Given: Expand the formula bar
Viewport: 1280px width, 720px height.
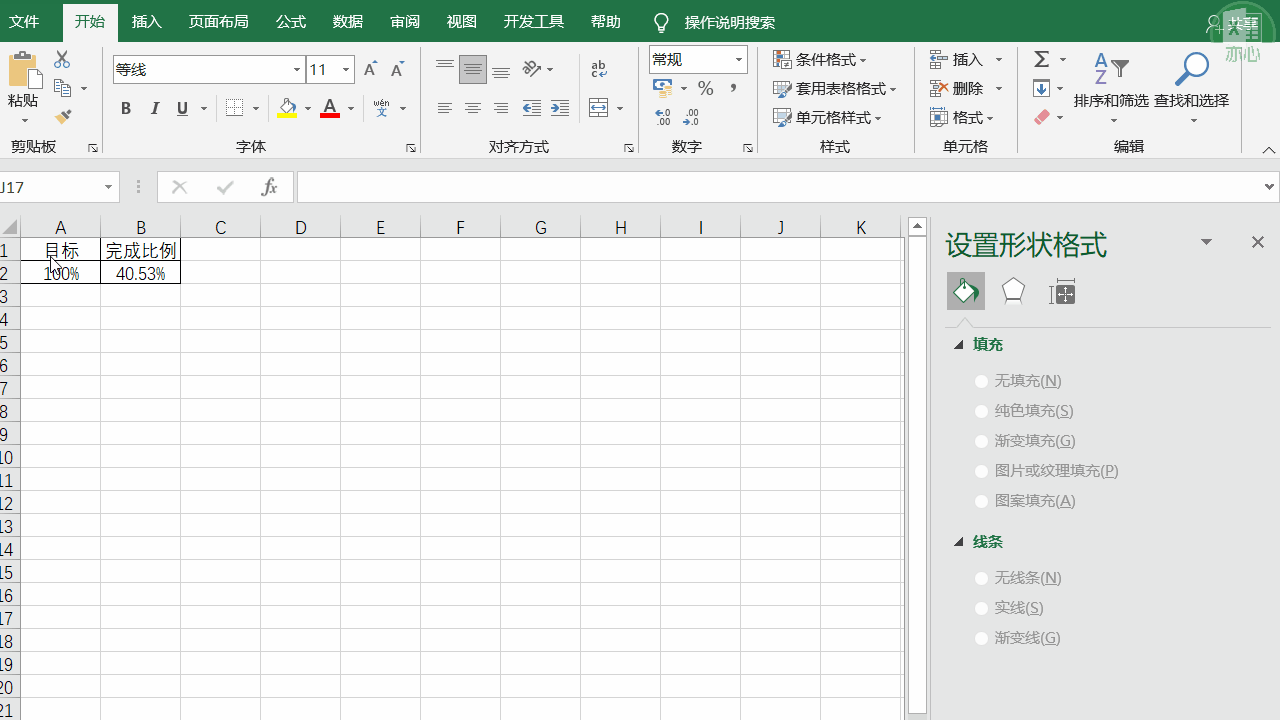Looking at the screenshot, I should pyautogui.click(x=1270, y=187).
